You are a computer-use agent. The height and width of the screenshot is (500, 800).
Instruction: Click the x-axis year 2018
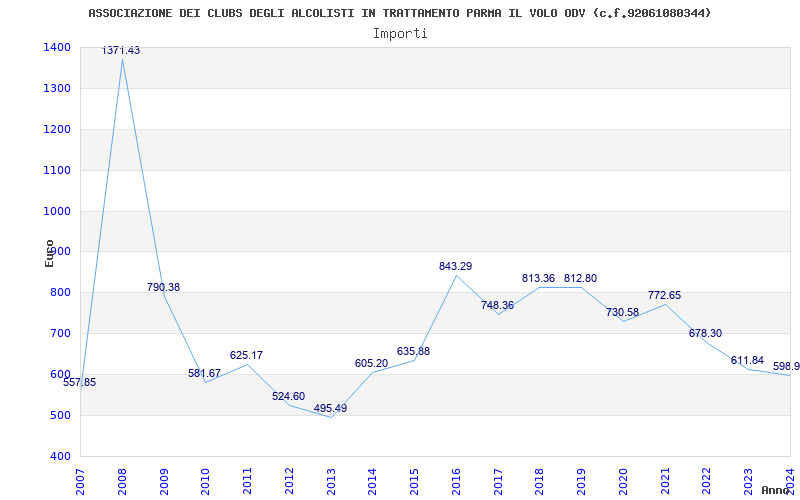[540, 482]
